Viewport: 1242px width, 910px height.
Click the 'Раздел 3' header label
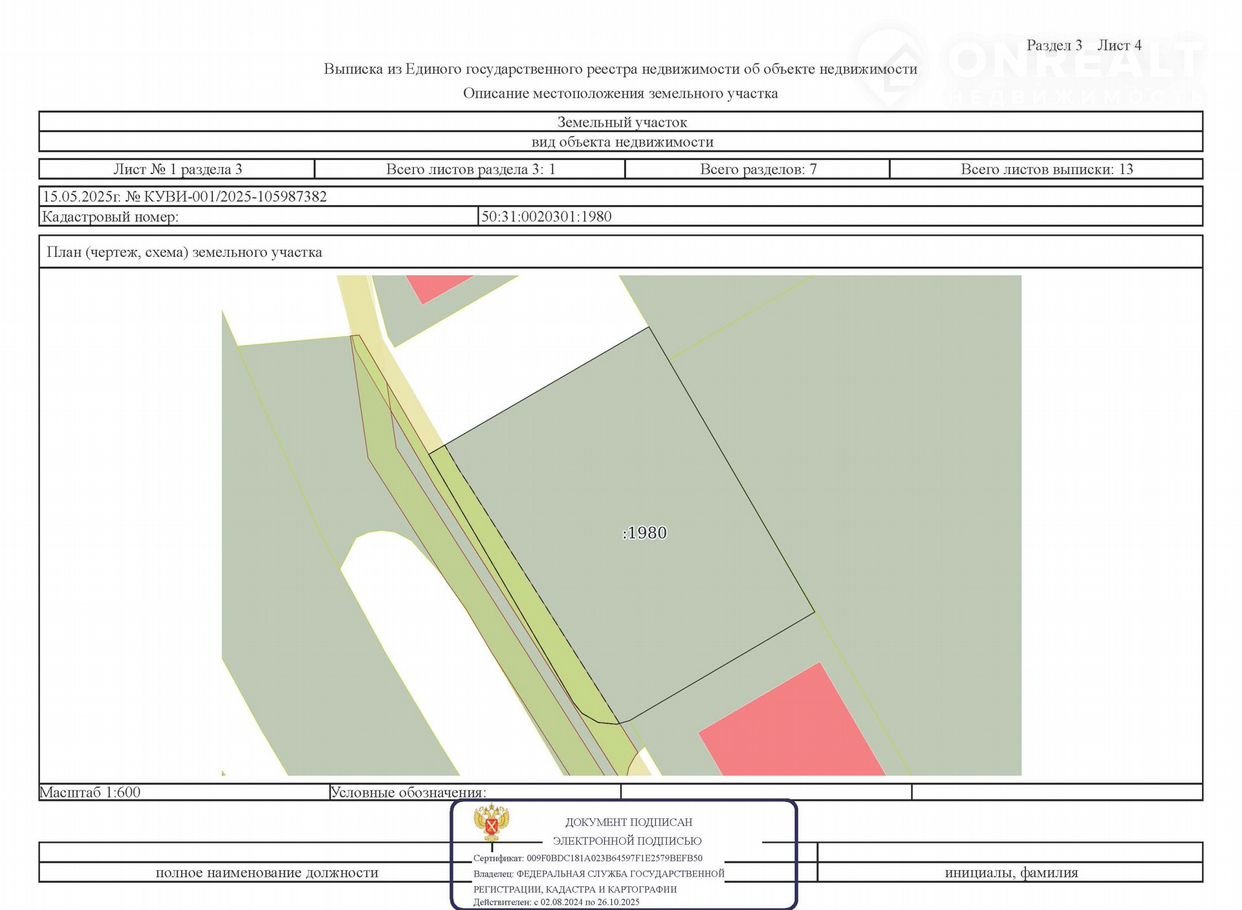[x=1054, y=45]
